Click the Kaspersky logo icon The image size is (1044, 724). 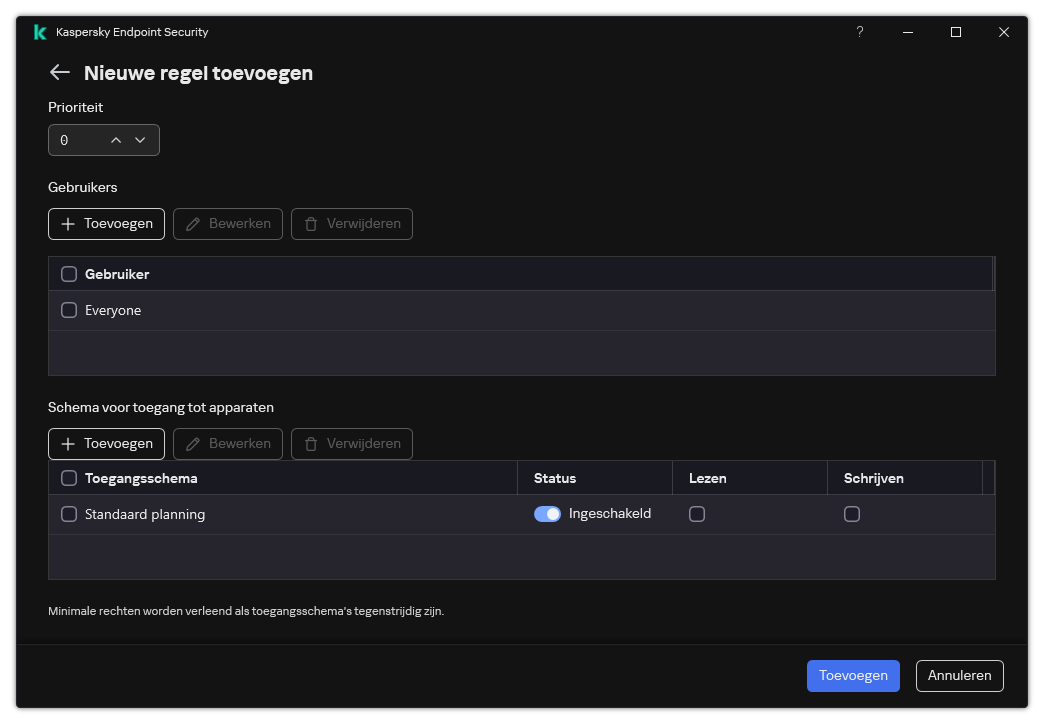point(39,32)
